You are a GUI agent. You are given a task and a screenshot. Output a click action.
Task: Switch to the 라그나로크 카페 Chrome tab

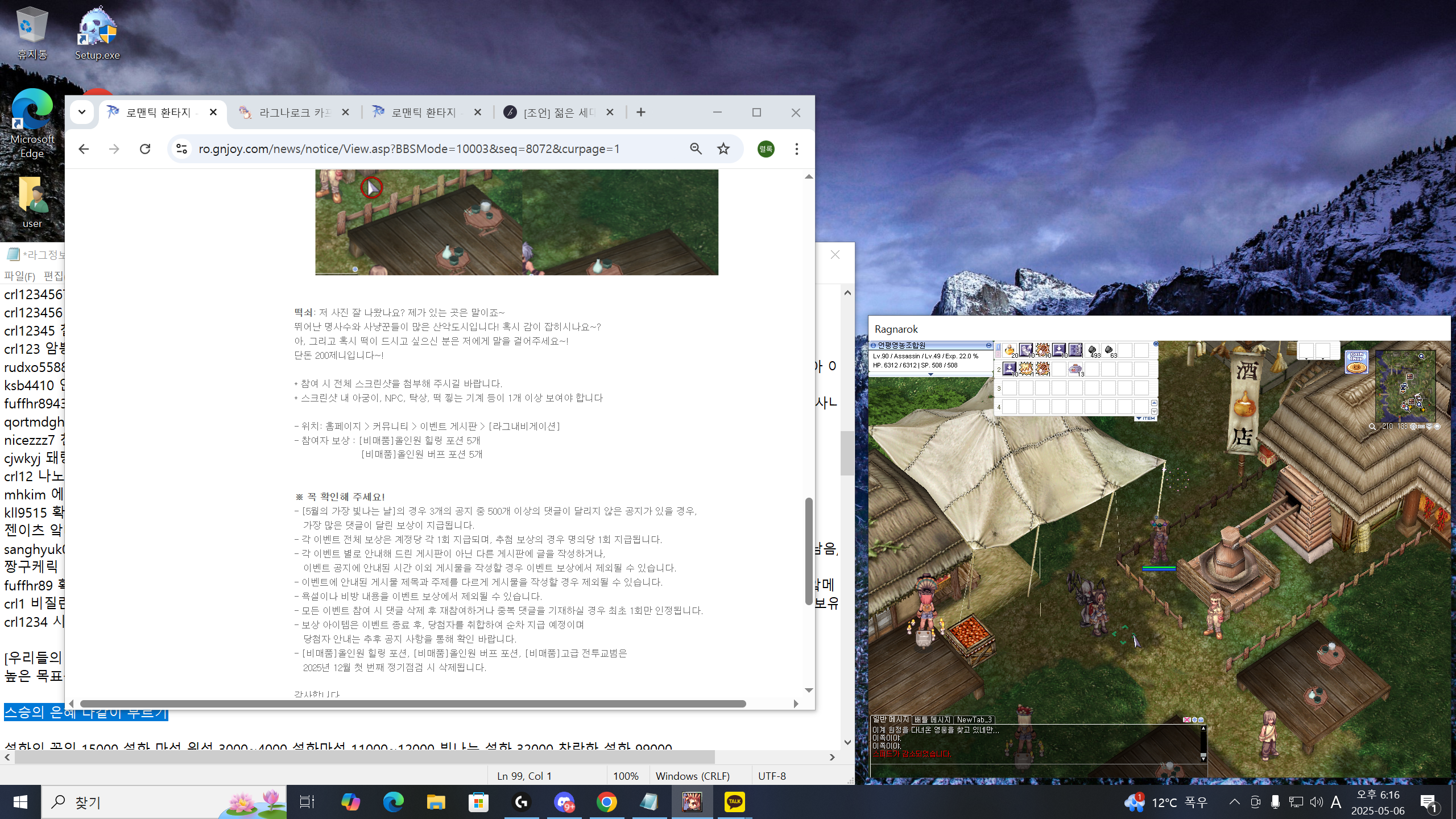293,113
